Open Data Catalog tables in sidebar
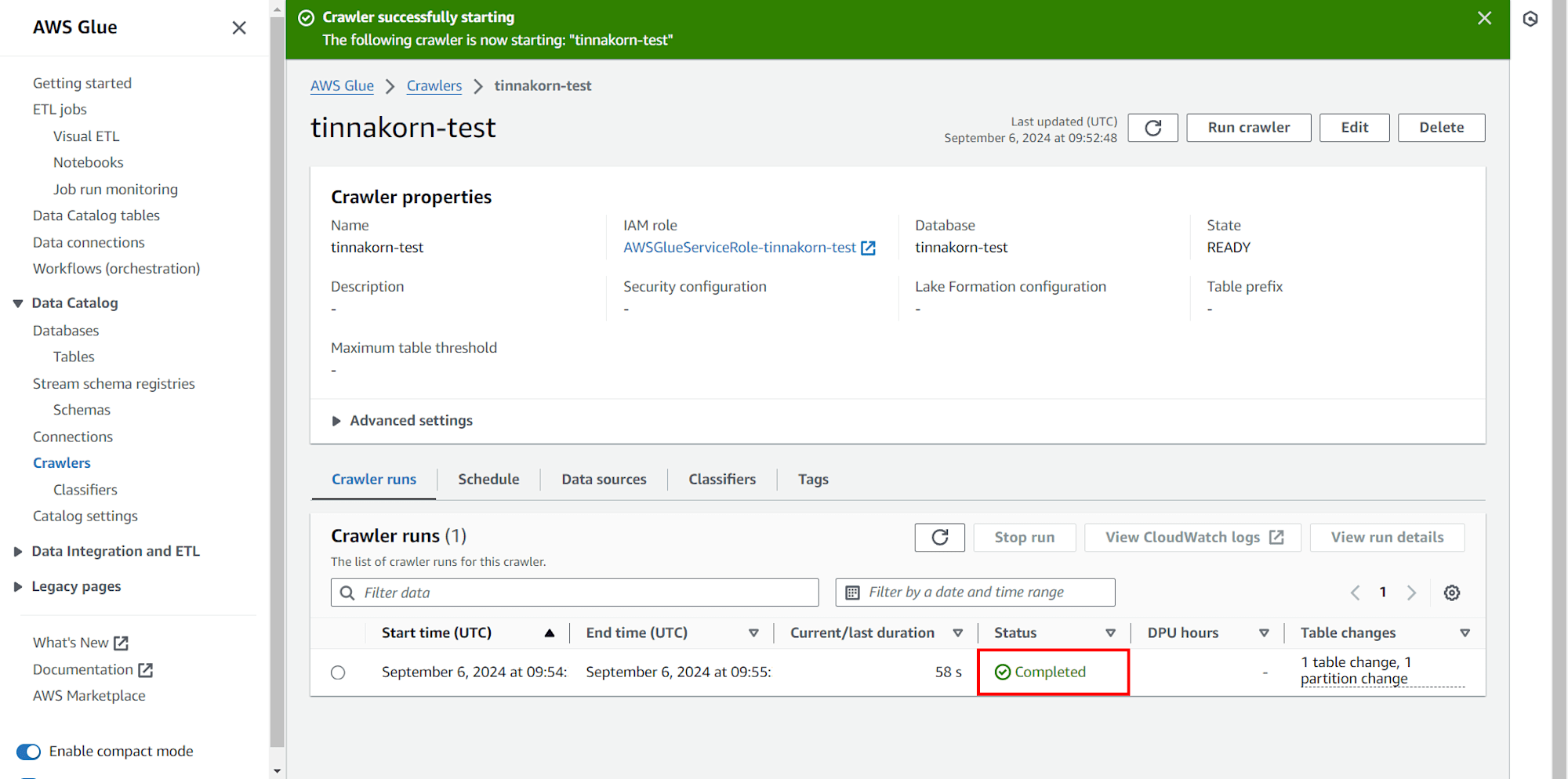Image resolution: width=1568 pixels, height=779 pixels. tap(96, 216)
